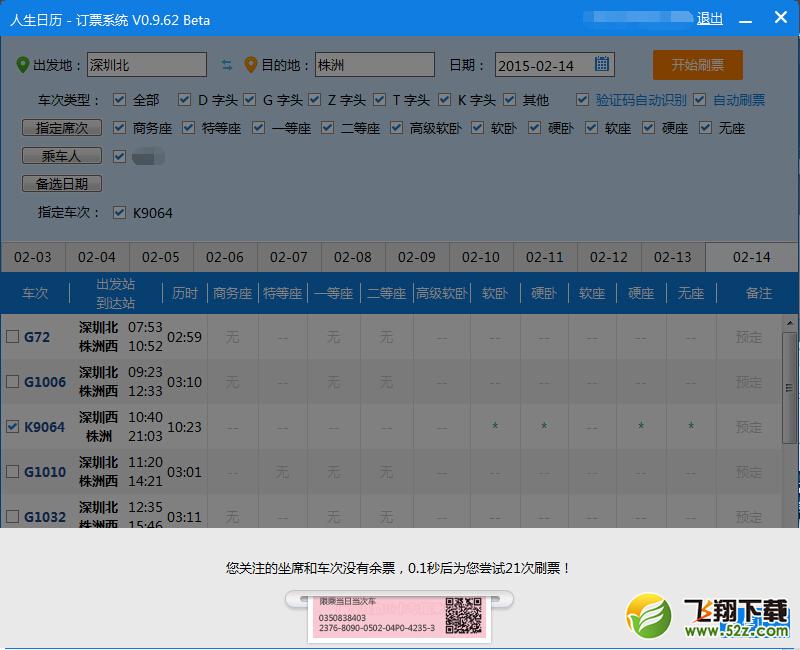Toggle 商务座 seat checkbox
Image resolution: width=800 pixels, height=650 pixels.
tap(119, 128)
